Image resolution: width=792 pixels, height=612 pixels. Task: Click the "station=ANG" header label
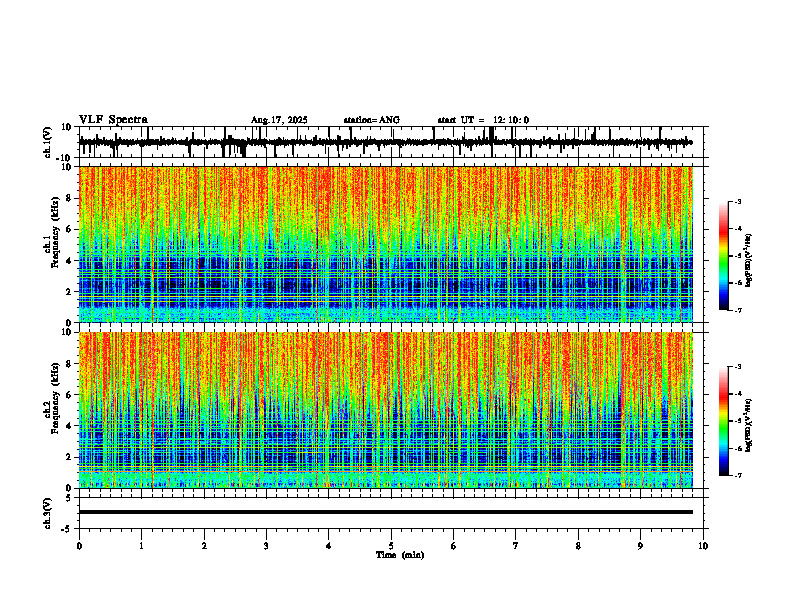[x=371, y=120]
